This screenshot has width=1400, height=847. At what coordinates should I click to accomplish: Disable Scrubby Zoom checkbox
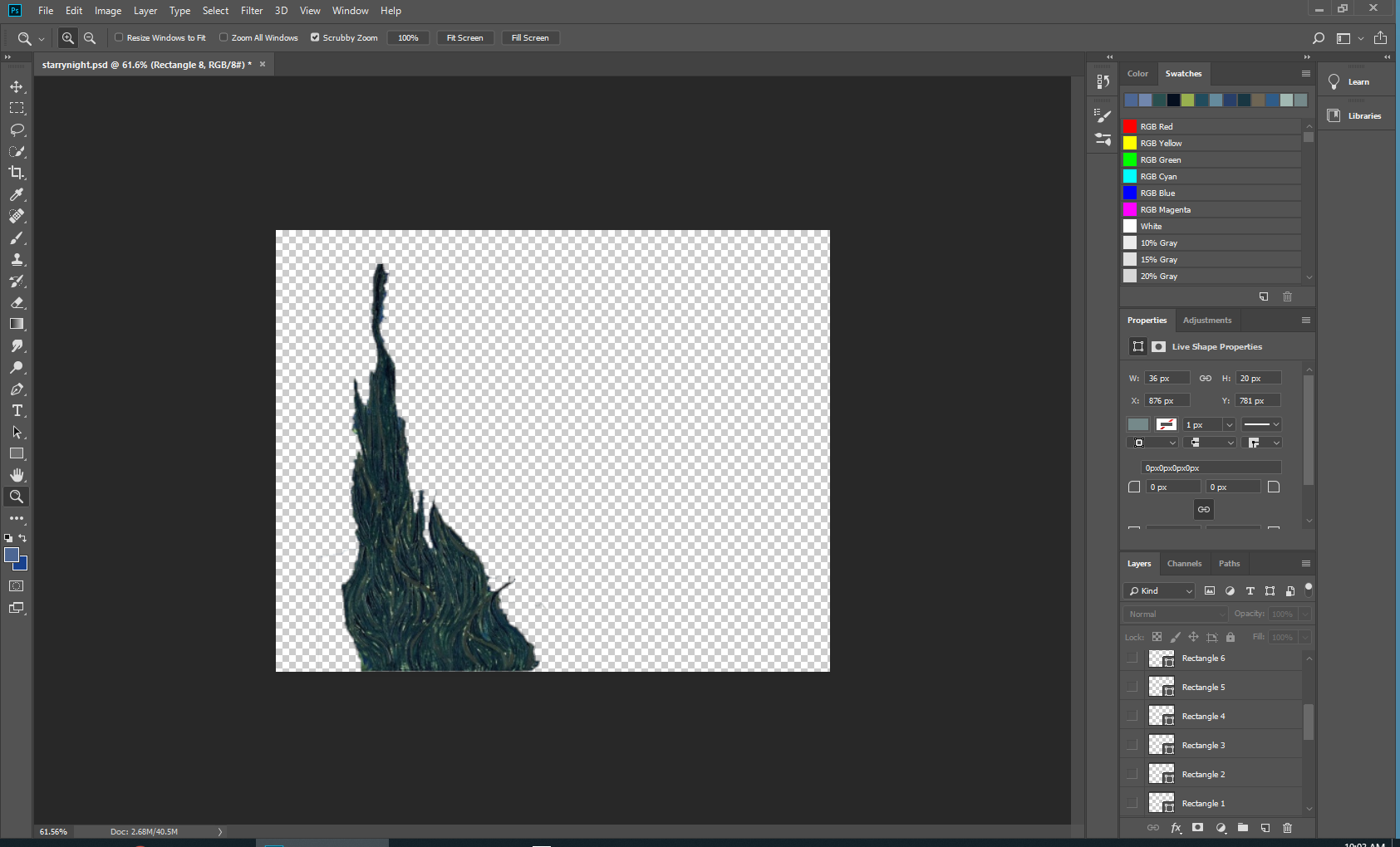click(x=315, y=37)
